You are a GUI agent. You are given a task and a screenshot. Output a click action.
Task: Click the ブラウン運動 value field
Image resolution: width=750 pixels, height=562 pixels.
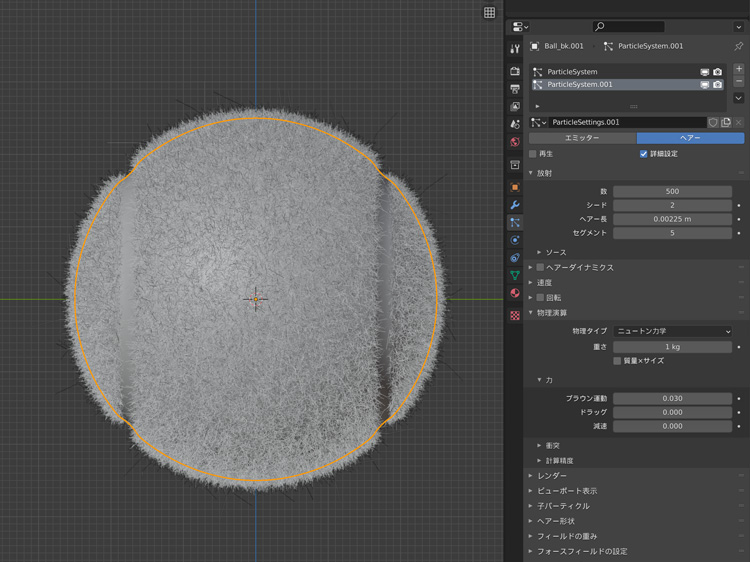click(673, 398)
